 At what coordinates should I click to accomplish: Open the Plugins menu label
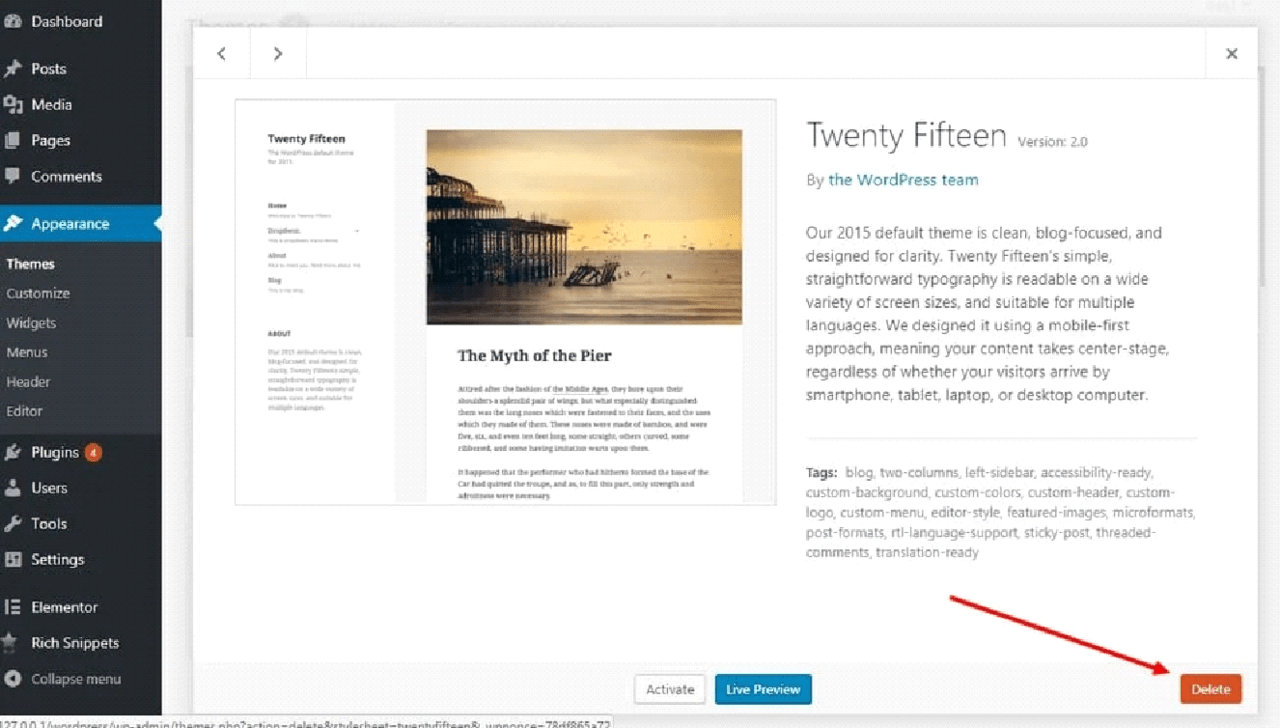tap(55, 452)
